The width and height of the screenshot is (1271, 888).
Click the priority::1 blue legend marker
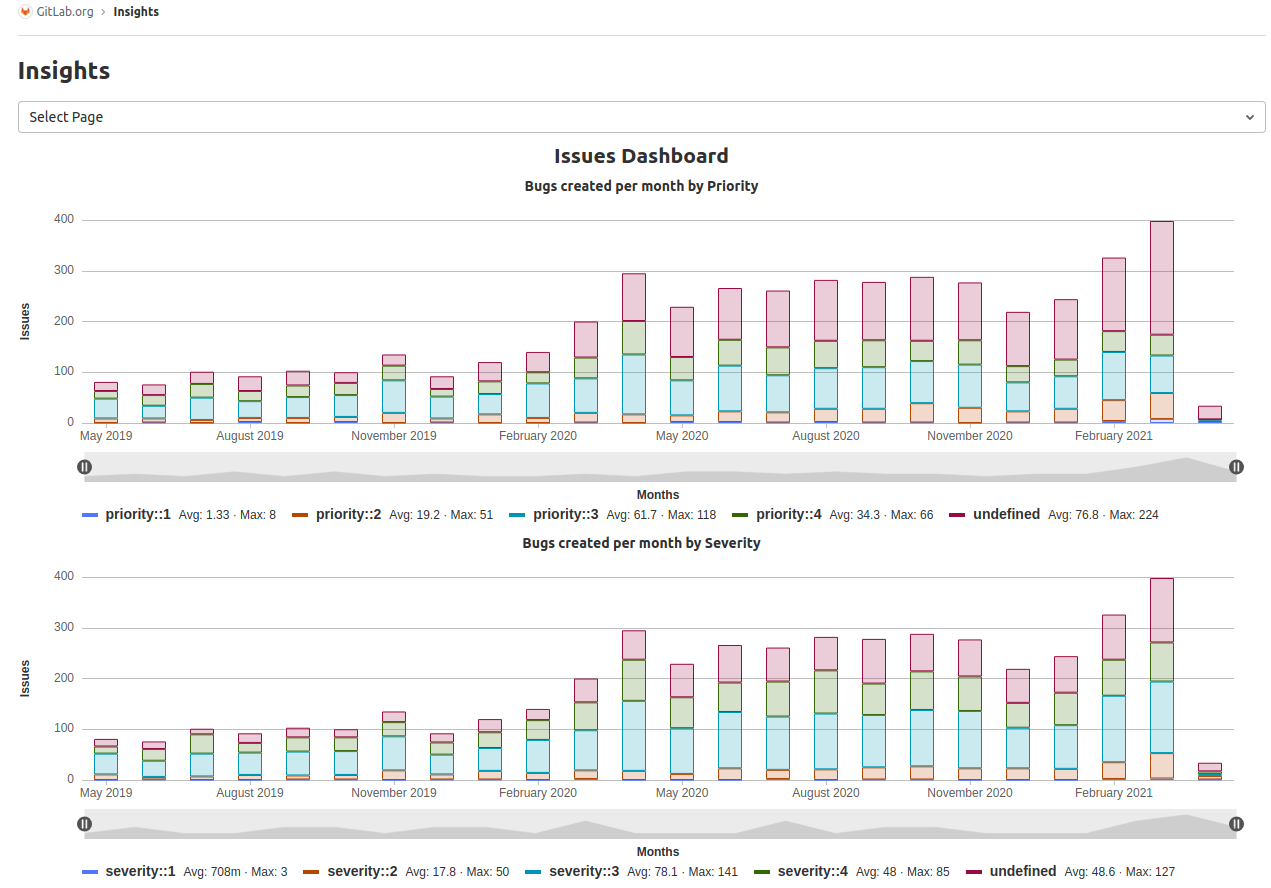pyautogui.click(x=91, y=514)
